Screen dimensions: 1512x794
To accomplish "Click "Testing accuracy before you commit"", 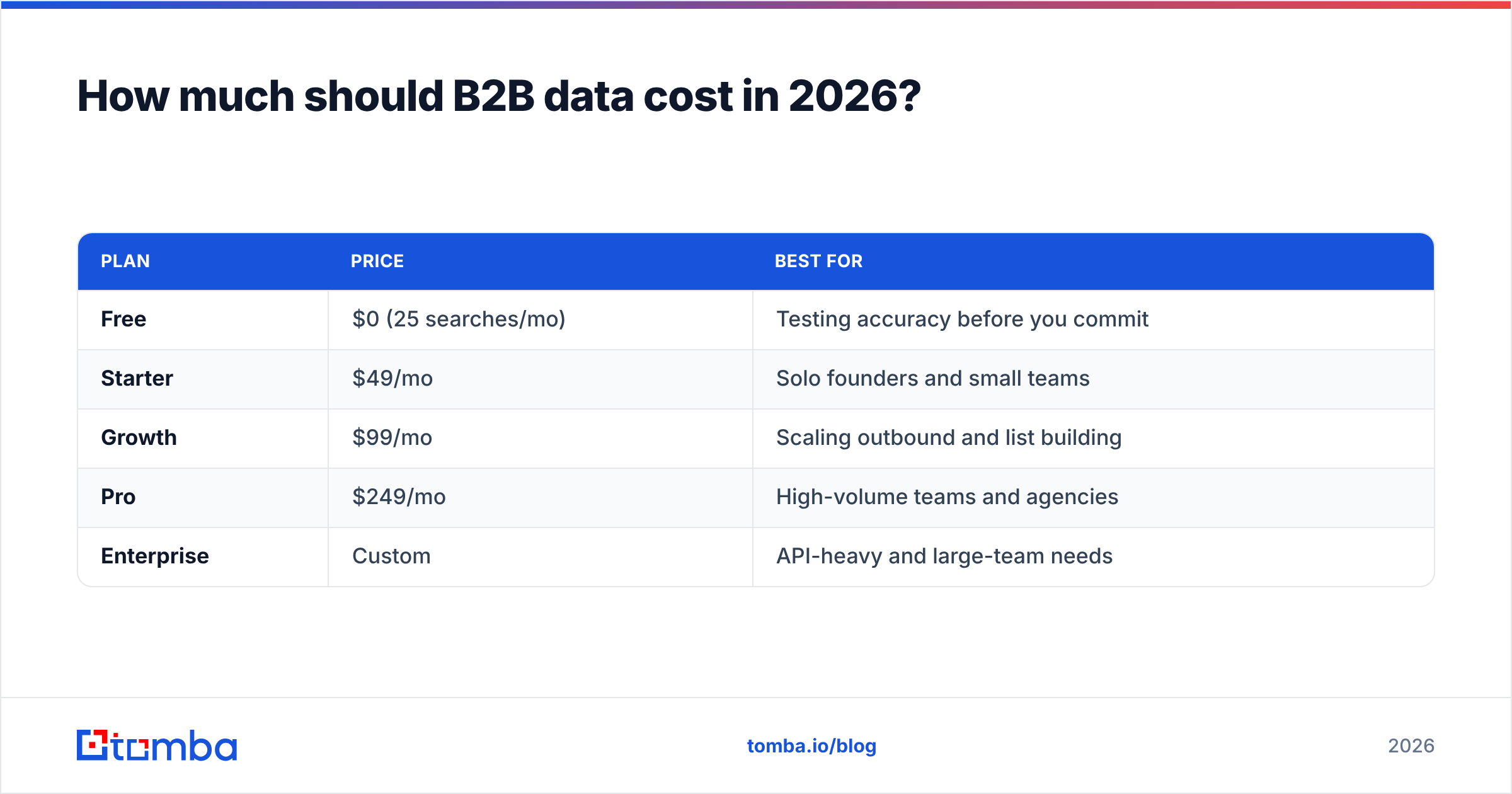I will point(962,319).
